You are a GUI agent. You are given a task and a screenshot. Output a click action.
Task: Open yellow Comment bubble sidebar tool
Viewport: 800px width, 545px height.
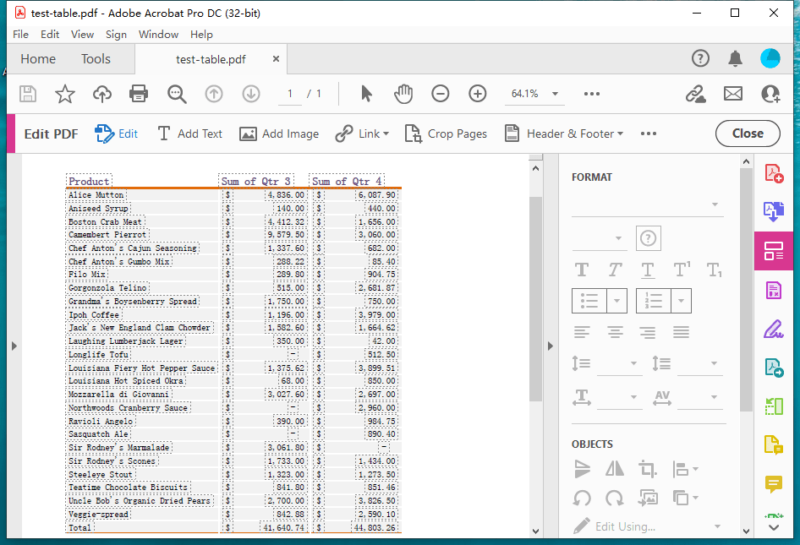[x=773, y=484]
